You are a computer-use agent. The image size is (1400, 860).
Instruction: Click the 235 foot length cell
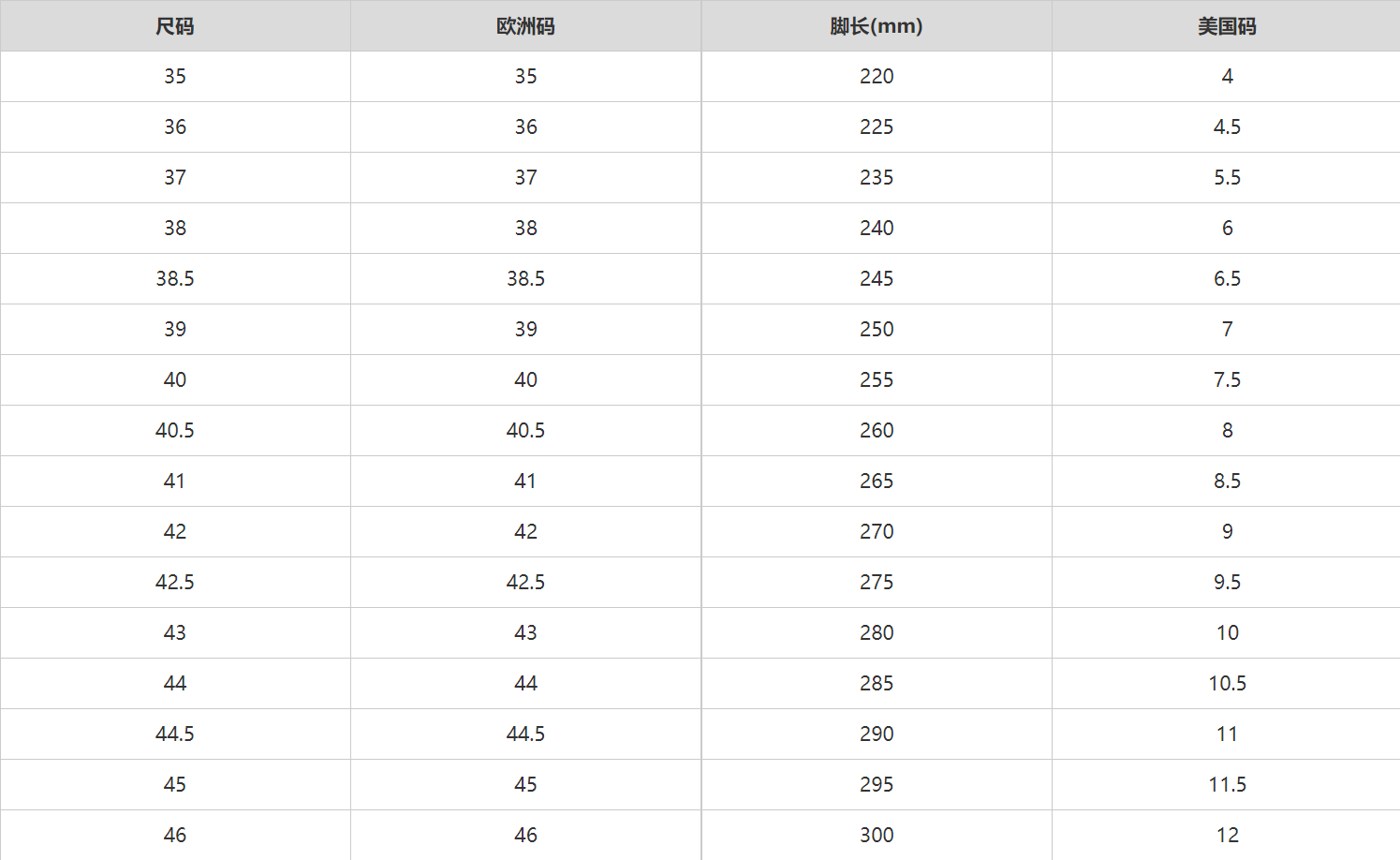pos(877,178)
